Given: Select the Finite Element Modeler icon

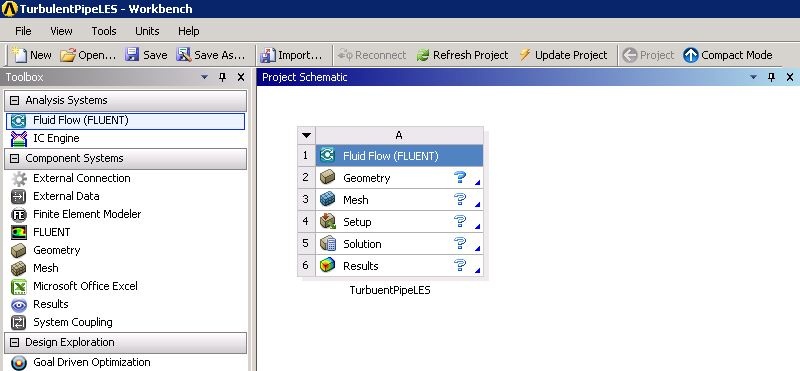Looking at the screenshot, I should coord(18,214).
